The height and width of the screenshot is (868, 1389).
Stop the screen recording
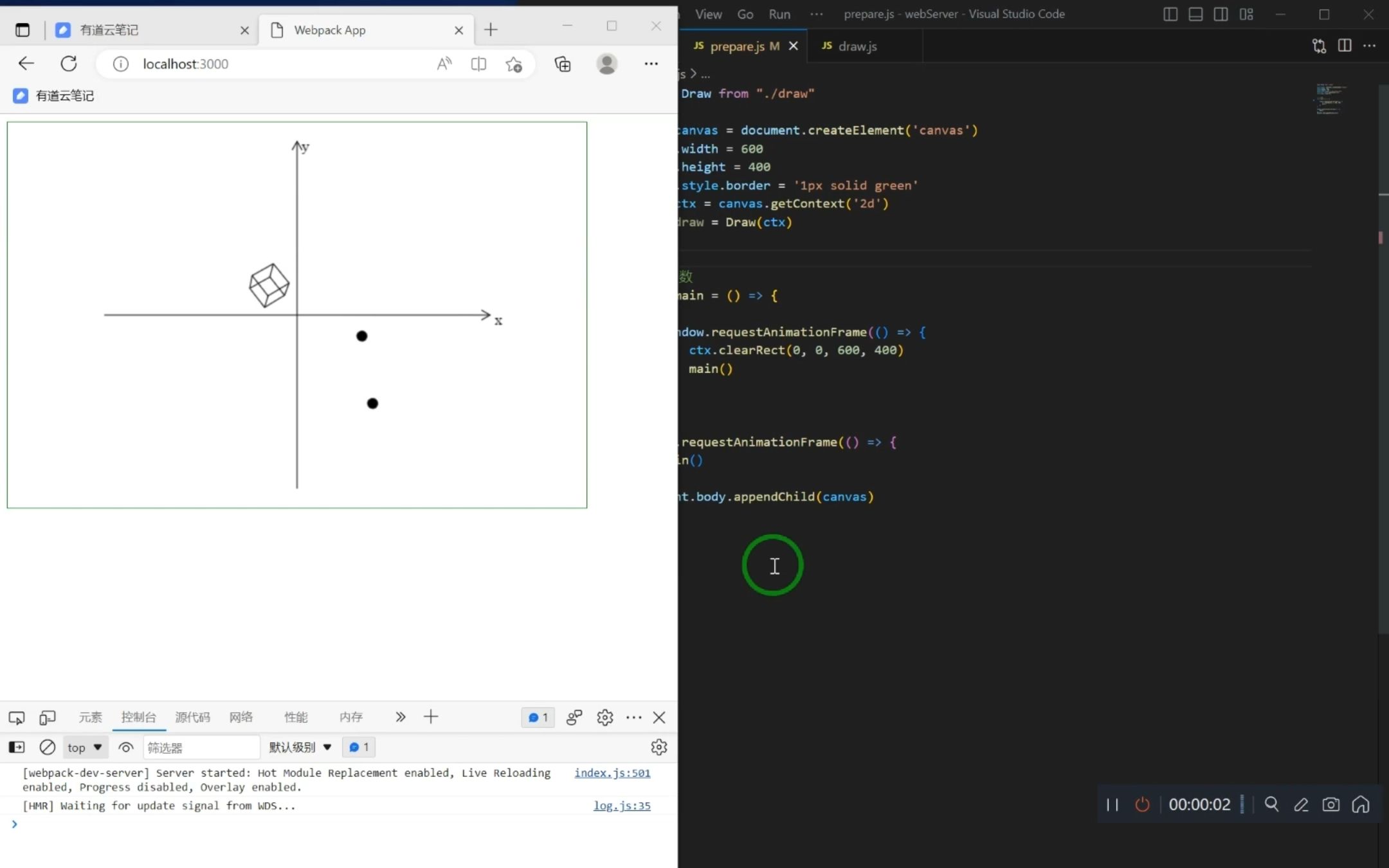coord(1142,804)
